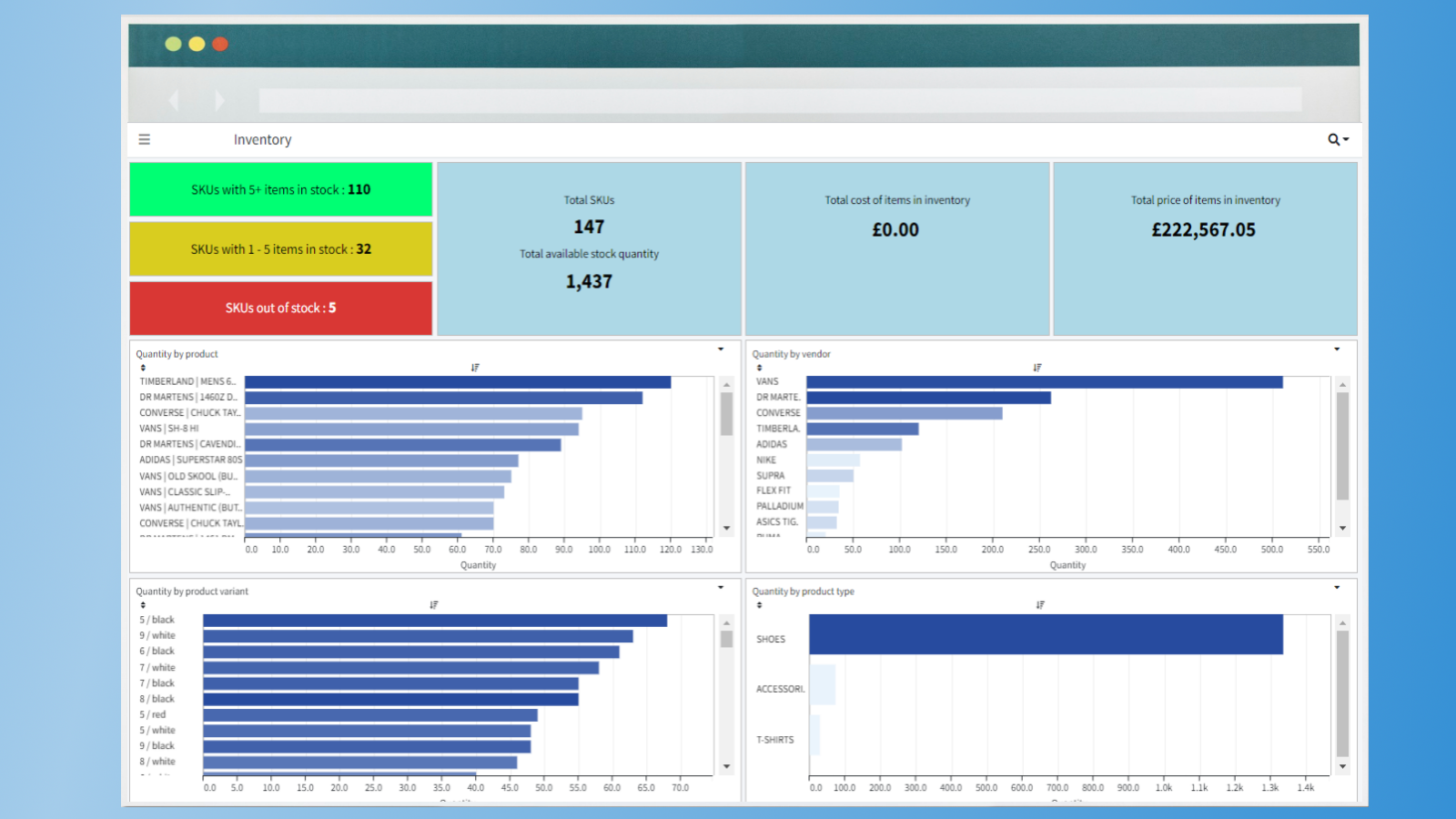Click the browser address bar
This screenshot has height=819, width=1456.
(x=778, y=98)
